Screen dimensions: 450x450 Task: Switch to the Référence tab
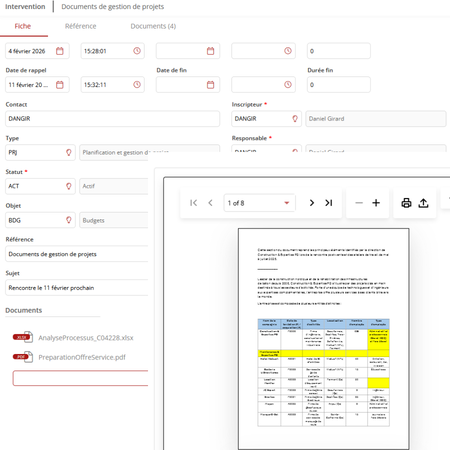[x=80, y=26]
